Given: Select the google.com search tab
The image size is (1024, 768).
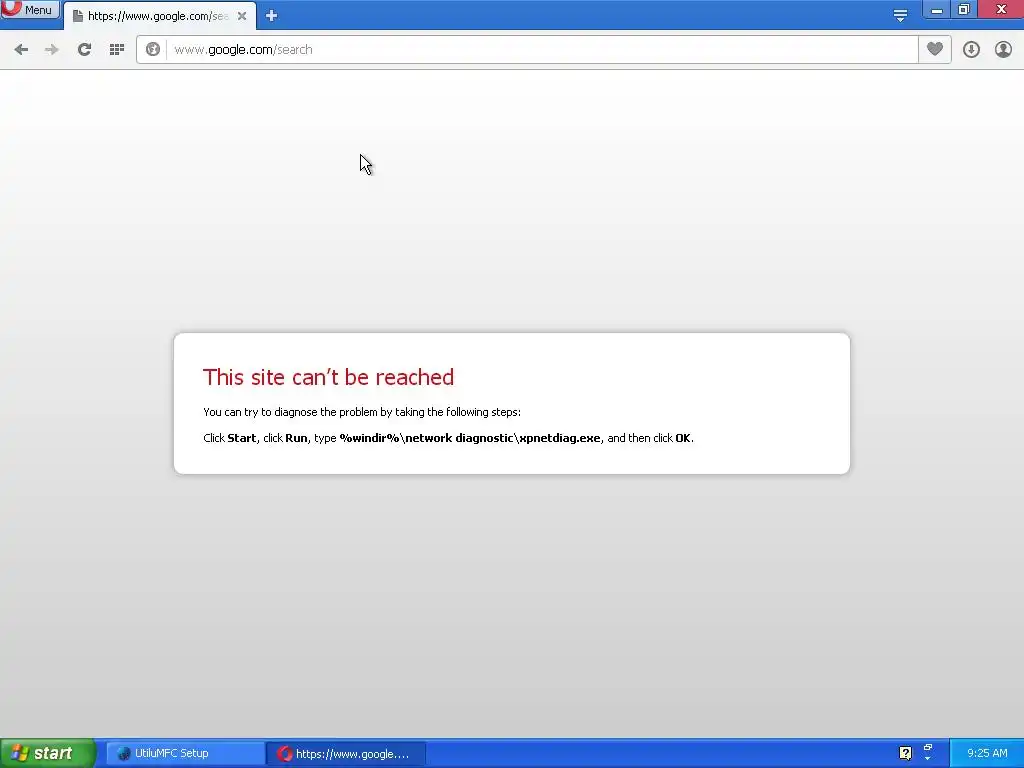Looking at the screenshot, I should (x=159, y=16).
